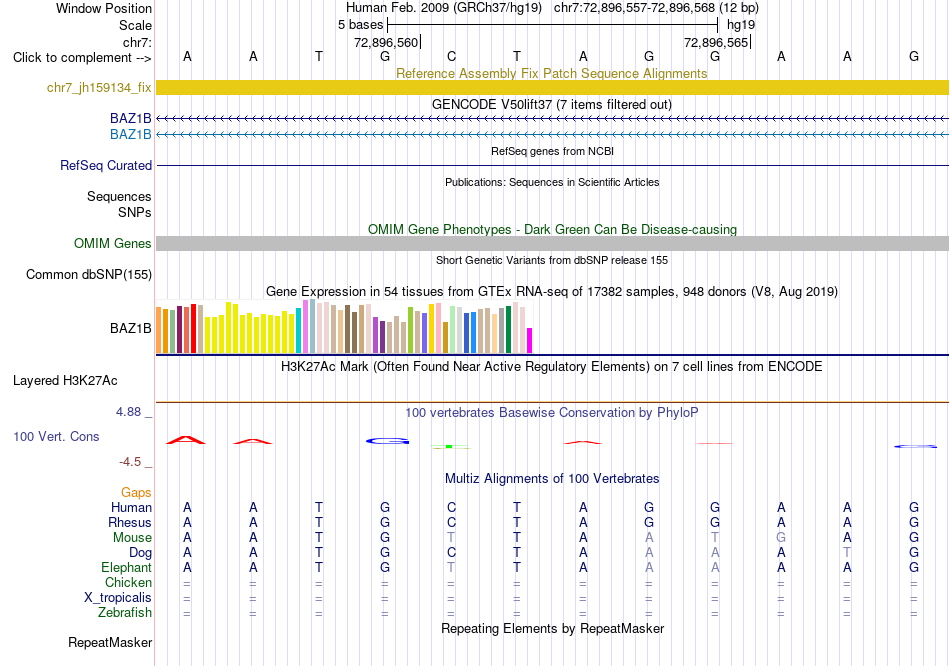Open the GTEx Gene Expression track title
The image size is (950, 666).
tap(551, 291)
